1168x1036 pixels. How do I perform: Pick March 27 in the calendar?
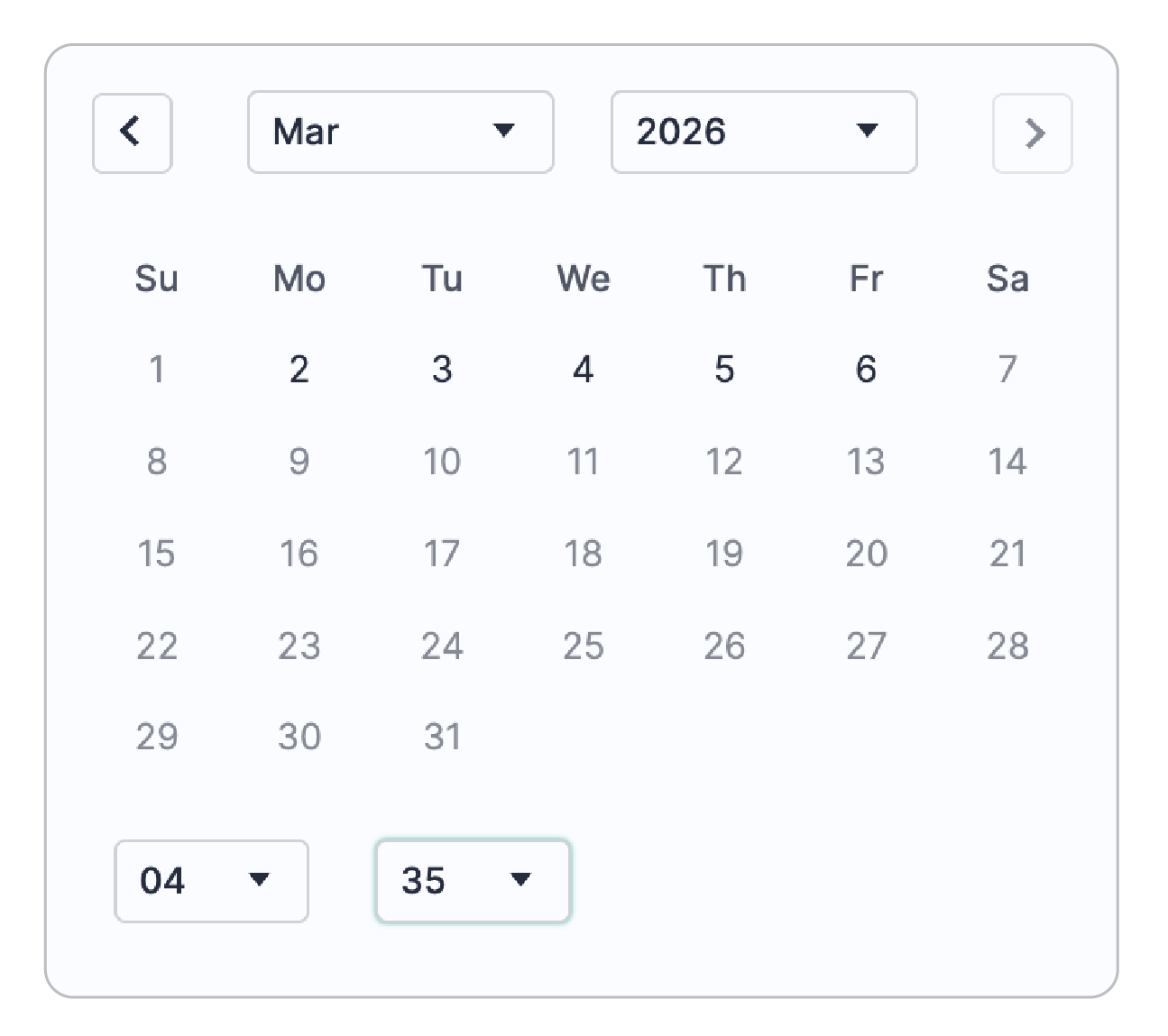coord(866,646)
